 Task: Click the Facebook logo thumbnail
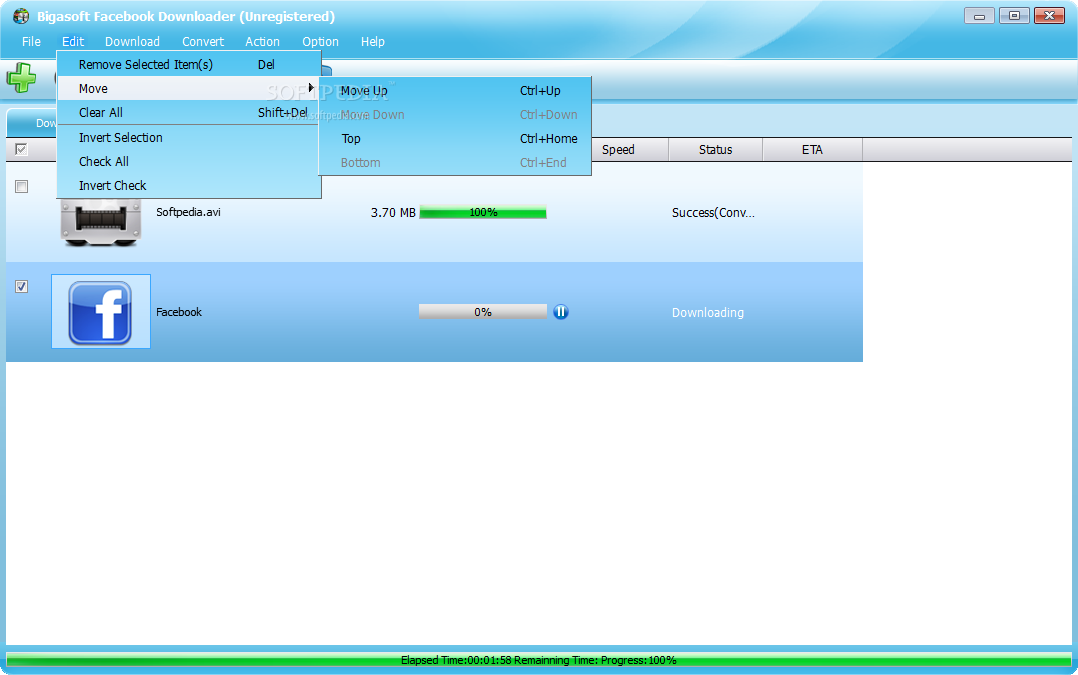tap(100, 311)
